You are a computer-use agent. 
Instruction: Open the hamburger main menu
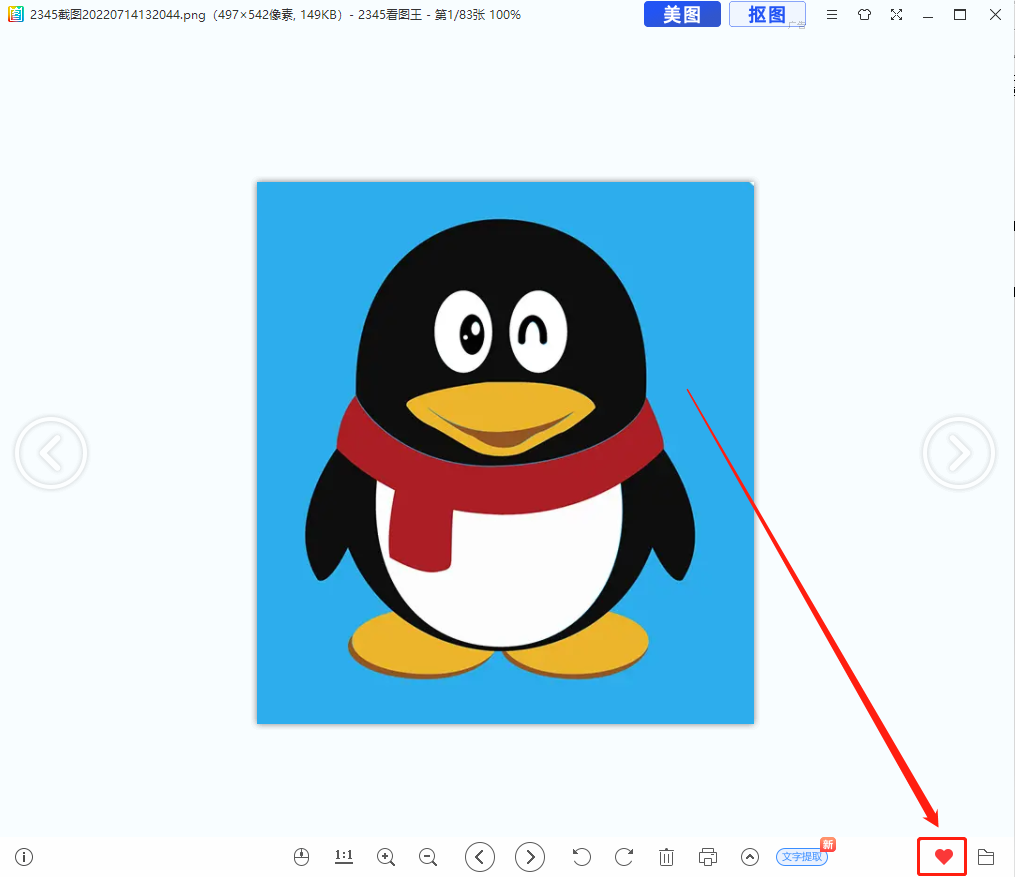[832, 15]
